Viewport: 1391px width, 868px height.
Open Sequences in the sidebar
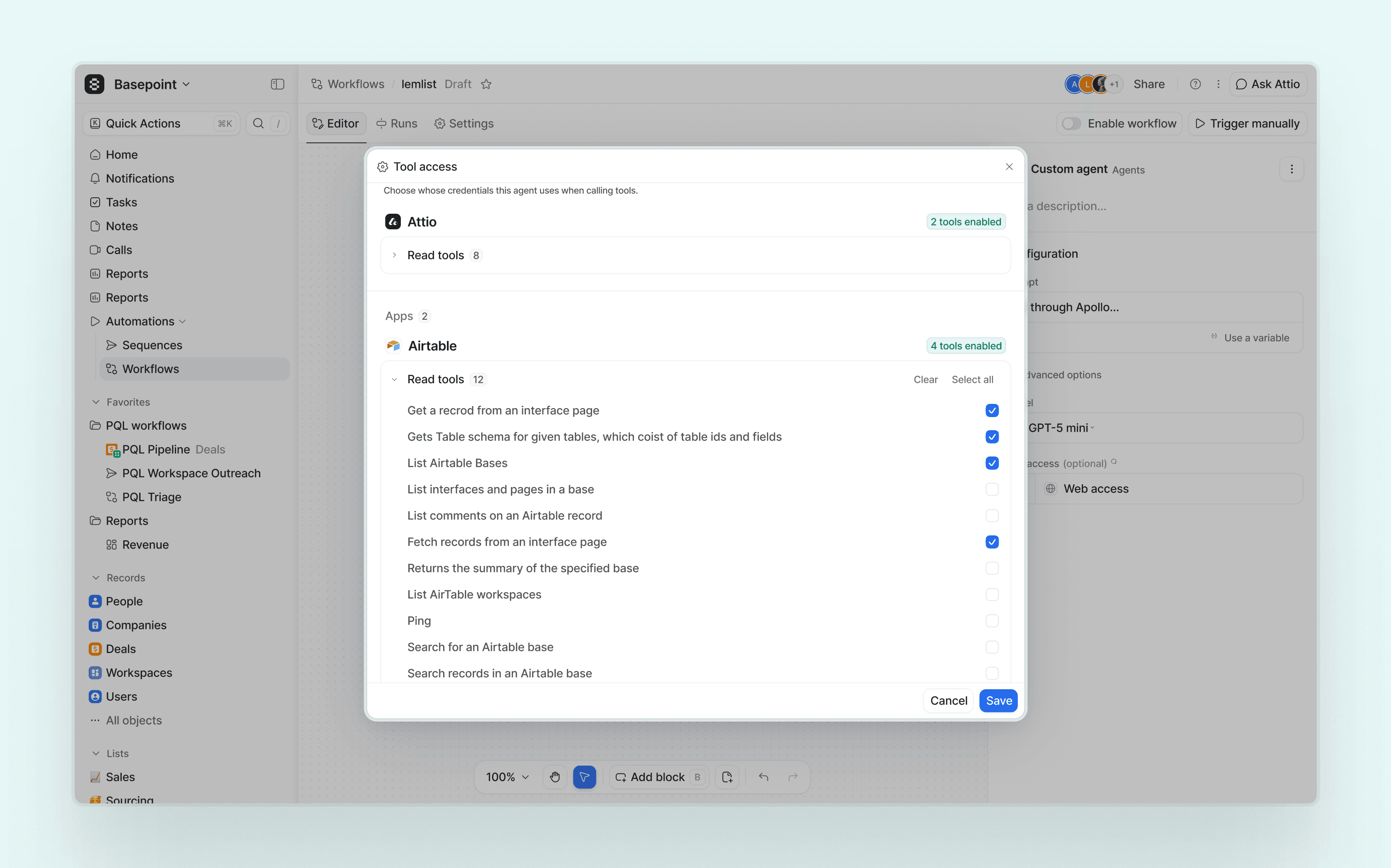[x=145, y=345]
